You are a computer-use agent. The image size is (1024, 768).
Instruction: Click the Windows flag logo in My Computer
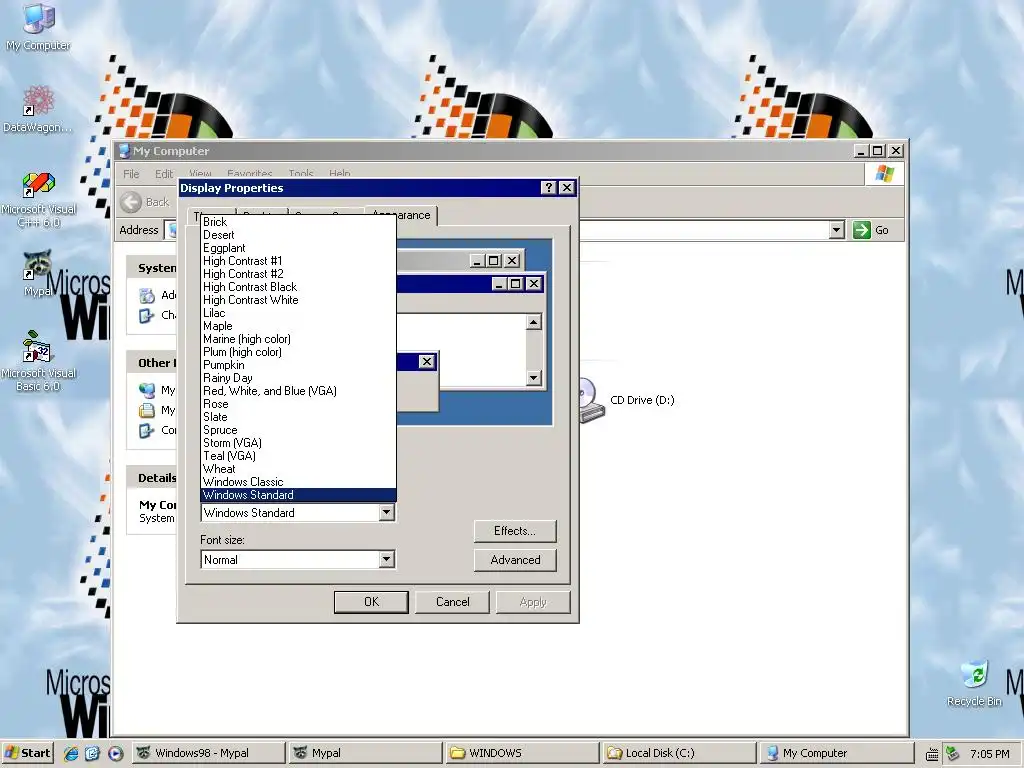point(885,174)
